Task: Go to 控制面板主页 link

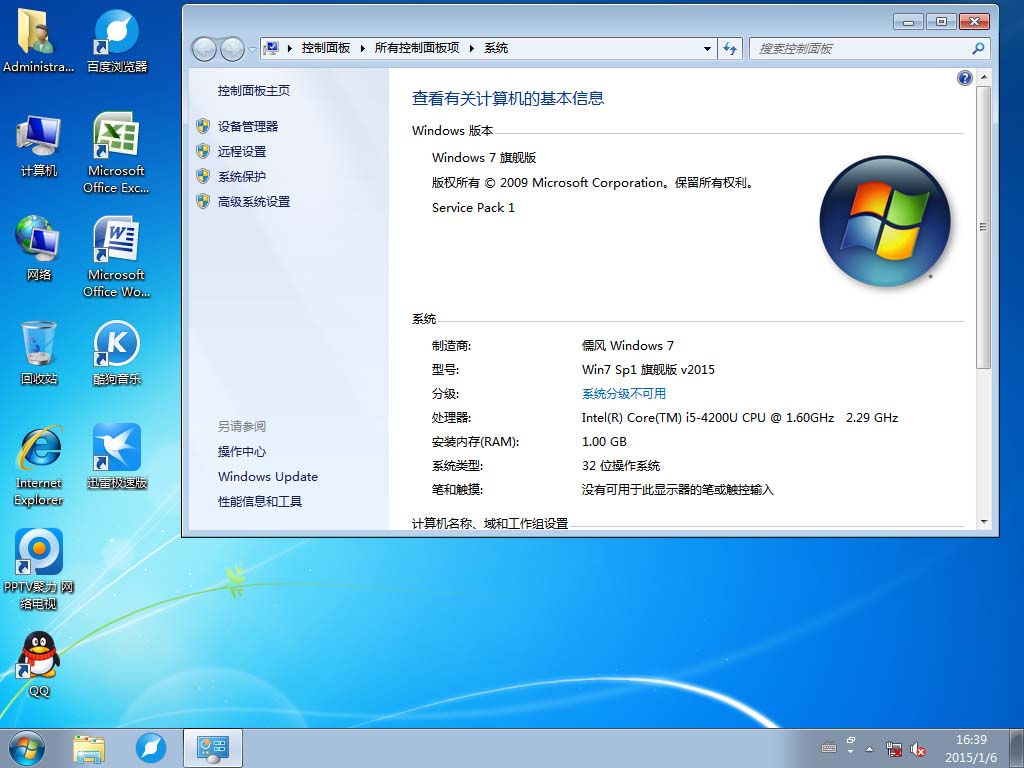Action: pos(254,91)
